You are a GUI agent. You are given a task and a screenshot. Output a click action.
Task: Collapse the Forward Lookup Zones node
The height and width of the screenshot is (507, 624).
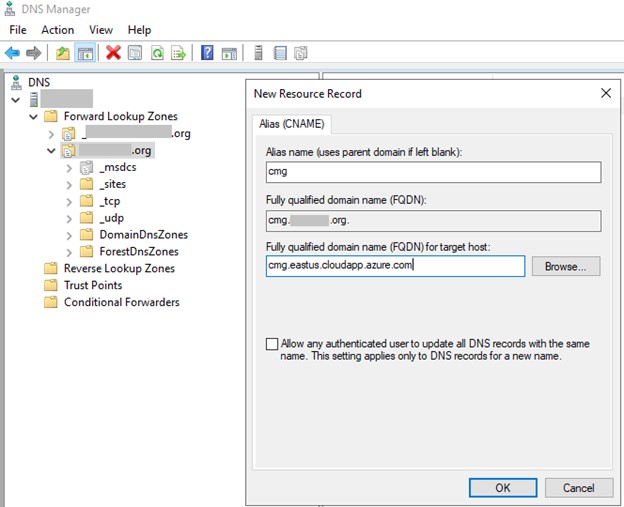pos(33,117)
